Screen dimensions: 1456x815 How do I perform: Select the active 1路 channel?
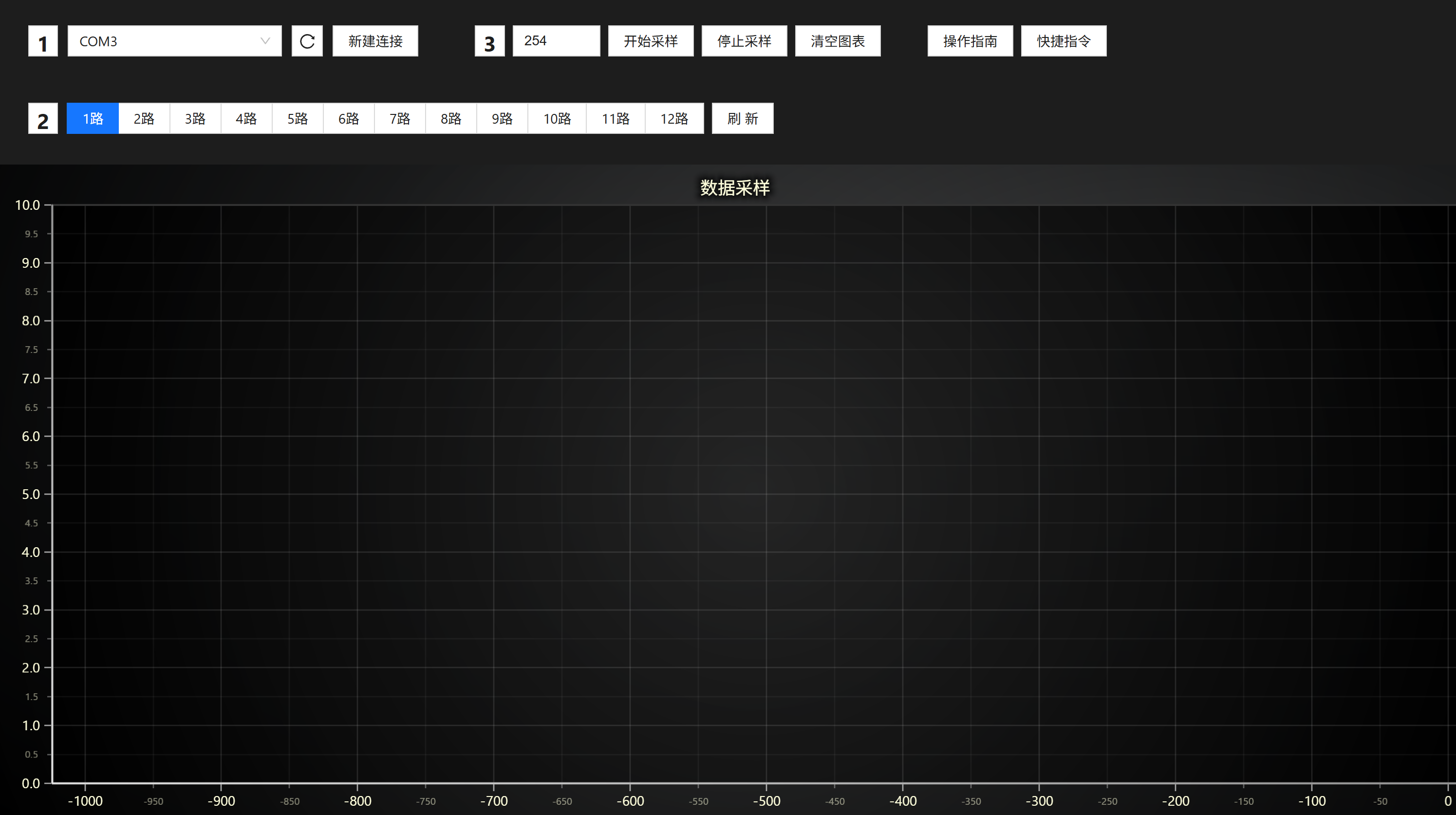(93, 118)
